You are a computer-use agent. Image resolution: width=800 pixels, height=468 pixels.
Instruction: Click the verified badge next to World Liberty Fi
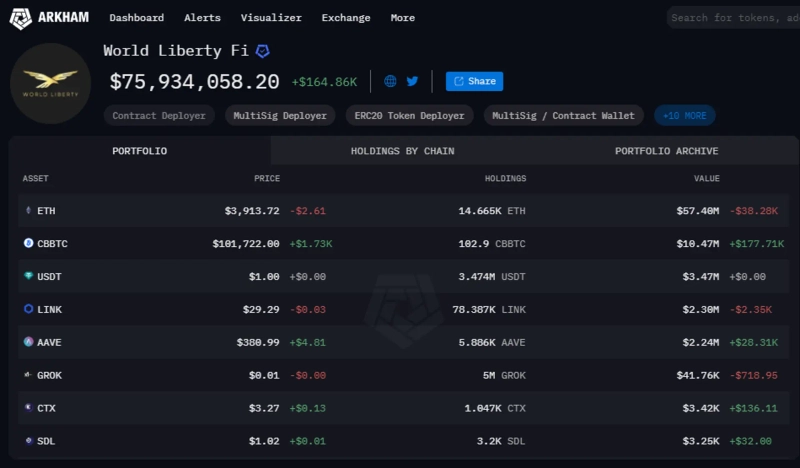[x=263, y=50]
